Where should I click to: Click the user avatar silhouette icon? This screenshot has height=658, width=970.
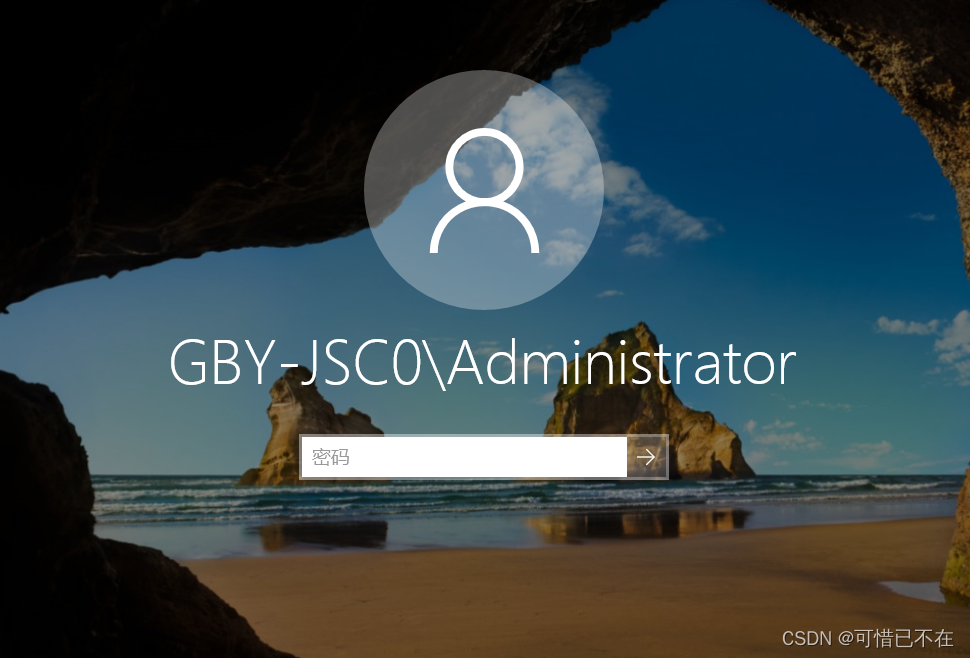[484, 191]
